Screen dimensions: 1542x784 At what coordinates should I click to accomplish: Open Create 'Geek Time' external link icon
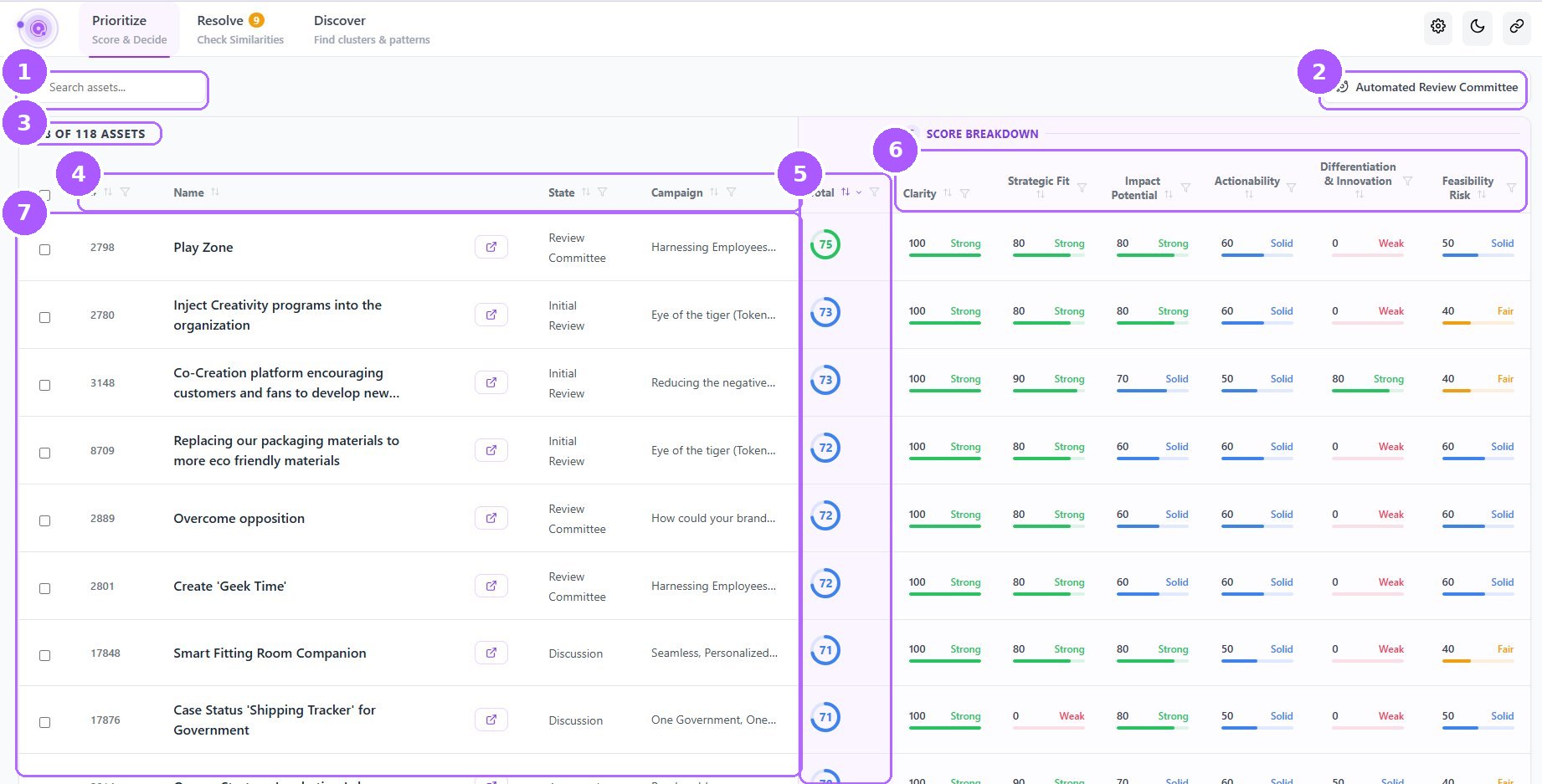point(491,586)
